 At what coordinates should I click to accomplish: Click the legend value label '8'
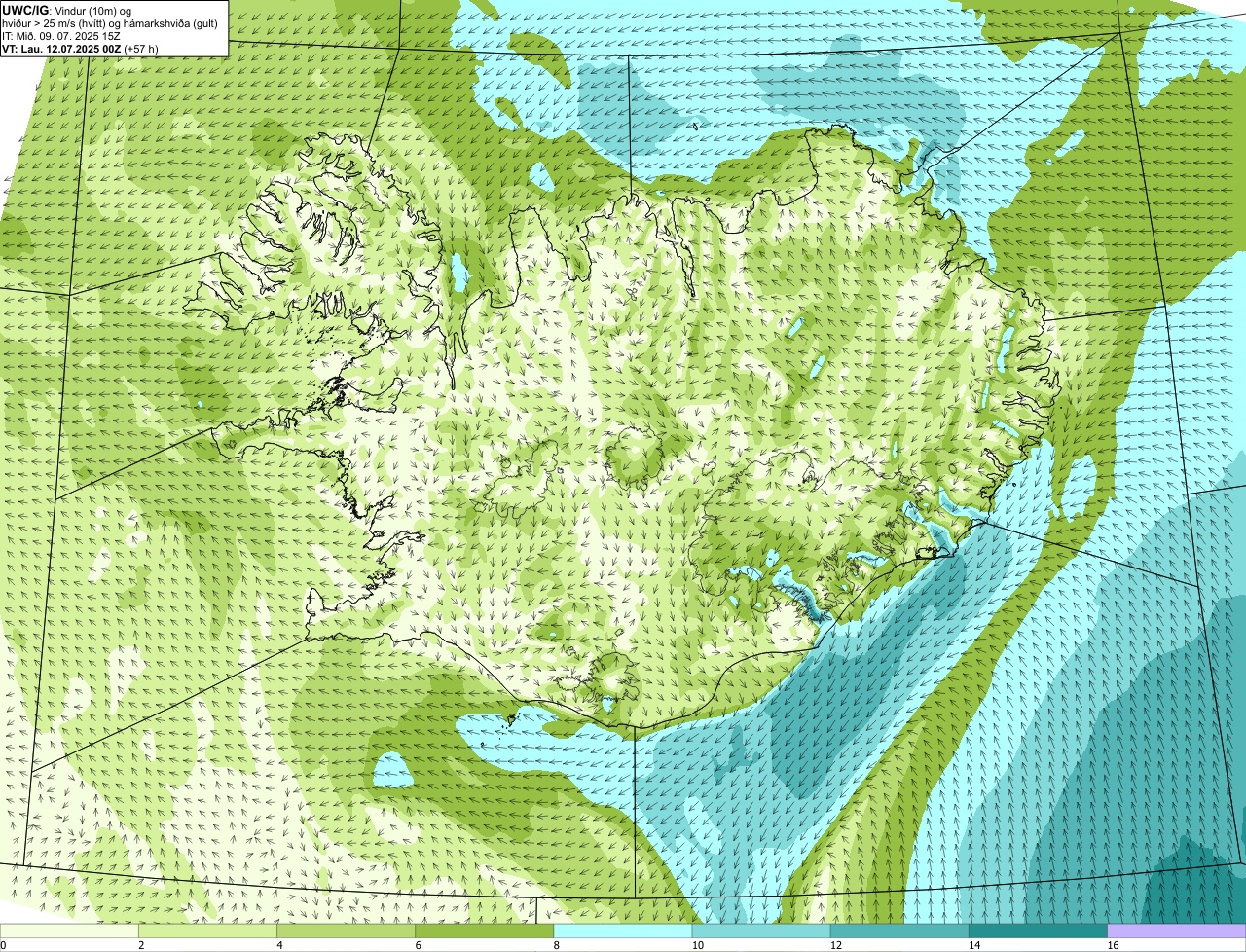(x=557, y=945)
